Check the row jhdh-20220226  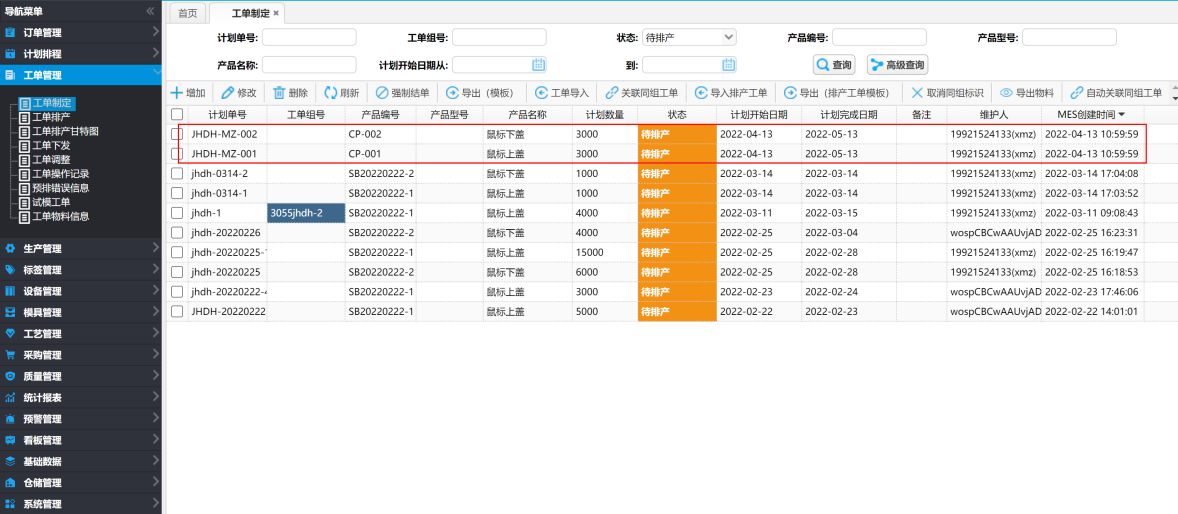[177, 232]
